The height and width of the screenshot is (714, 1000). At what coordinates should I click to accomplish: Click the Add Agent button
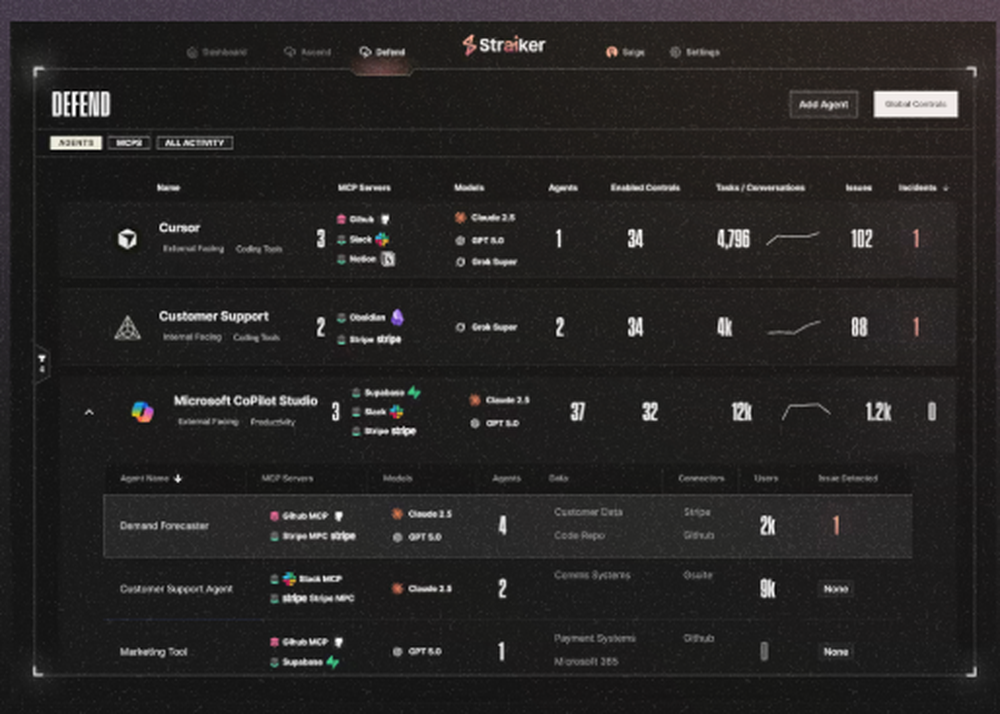[x=823, y=105]
